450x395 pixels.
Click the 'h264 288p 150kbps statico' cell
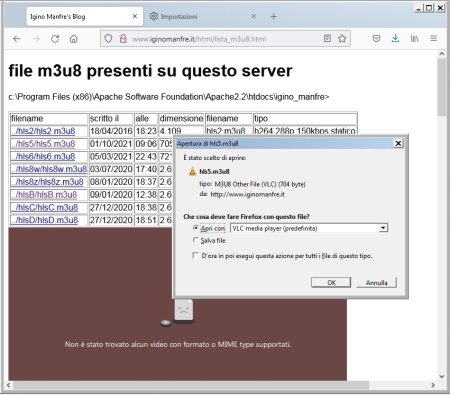(305, 131)
